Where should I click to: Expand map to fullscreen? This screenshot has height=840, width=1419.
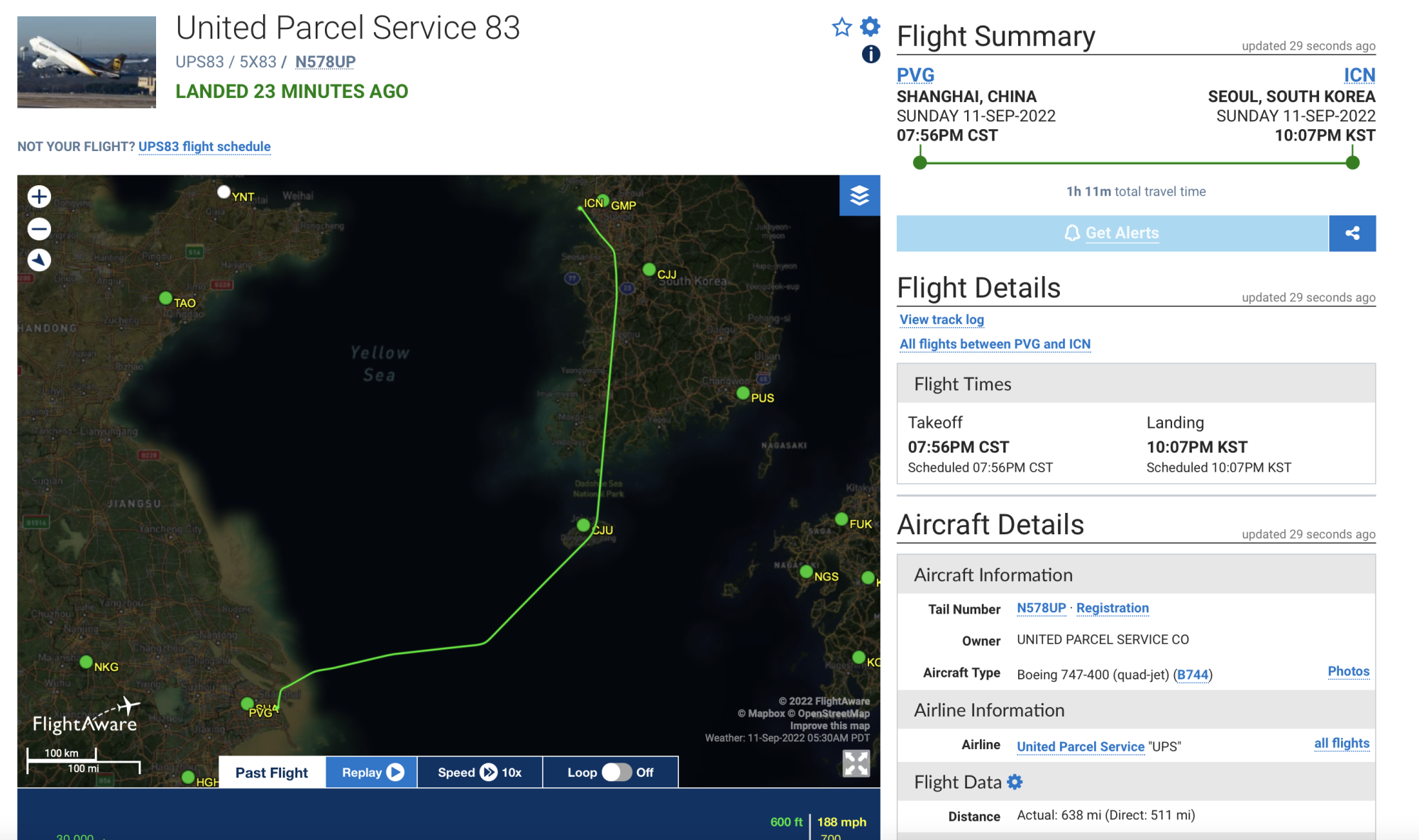tap(856, 763)
